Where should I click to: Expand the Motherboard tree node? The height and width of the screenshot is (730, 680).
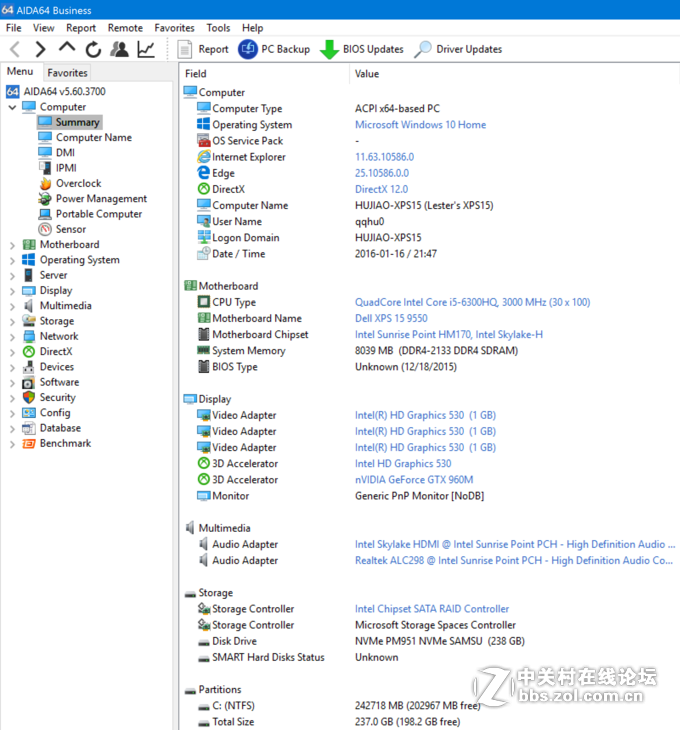pos(12,245)
